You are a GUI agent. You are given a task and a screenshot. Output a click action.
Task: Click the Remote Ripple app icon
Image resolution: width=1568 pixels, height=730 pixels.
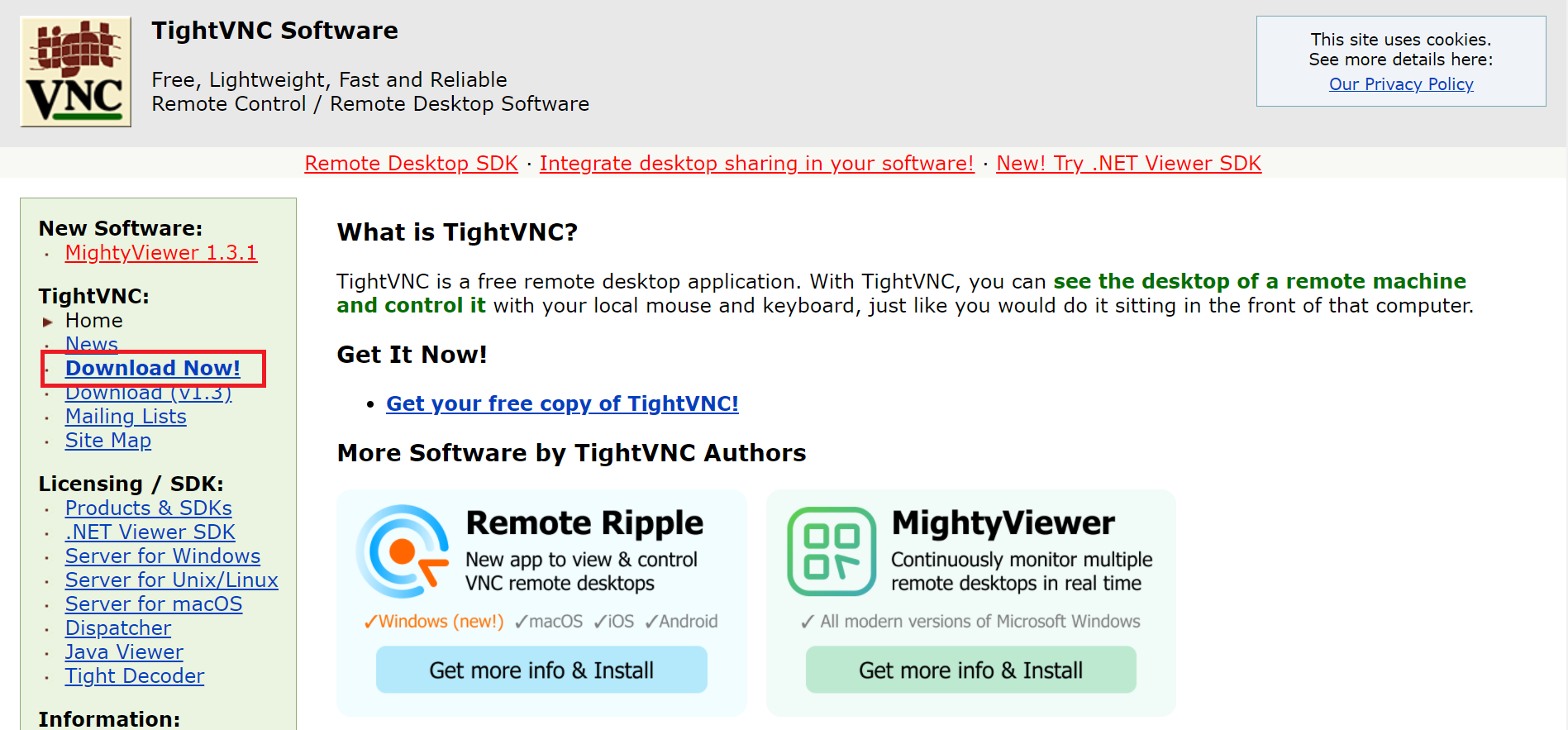tap(403, 551)
